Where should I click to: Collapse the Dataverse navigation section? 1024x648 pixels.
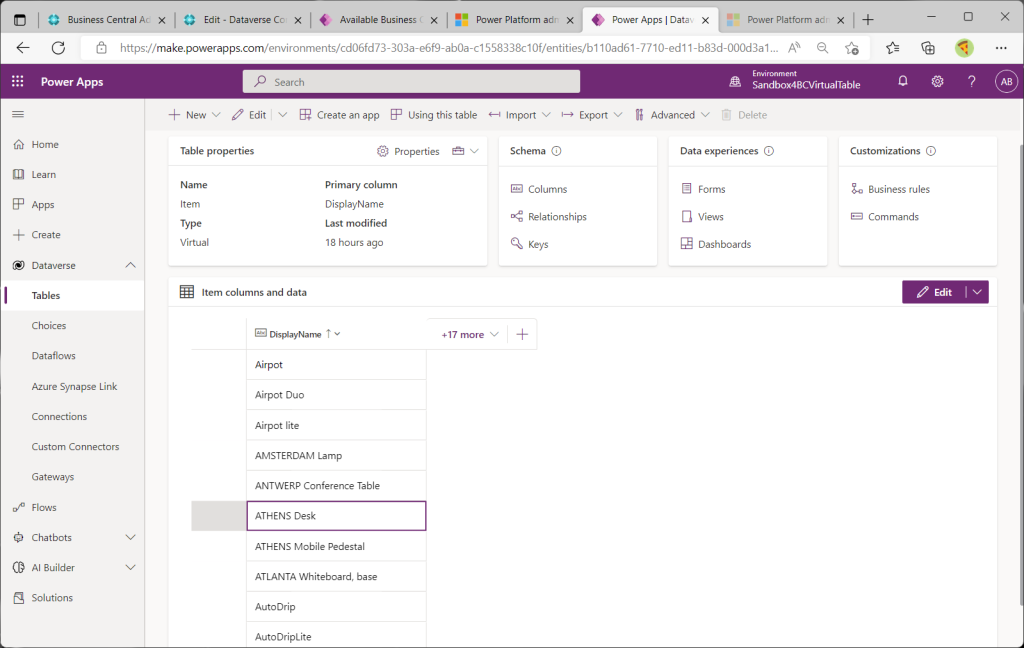pyautogui.click(x=131, y=265)
